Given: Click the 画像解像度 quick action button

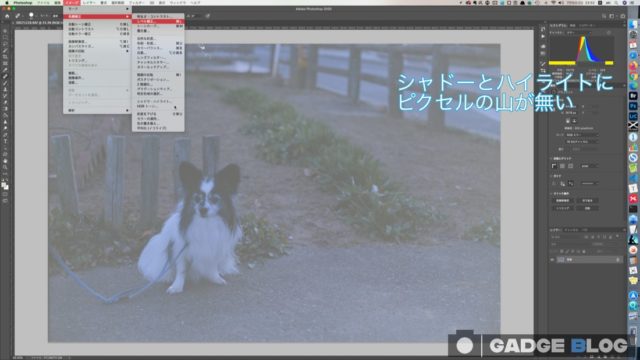Looking at the screenshot, I should (x=562, y=200).
